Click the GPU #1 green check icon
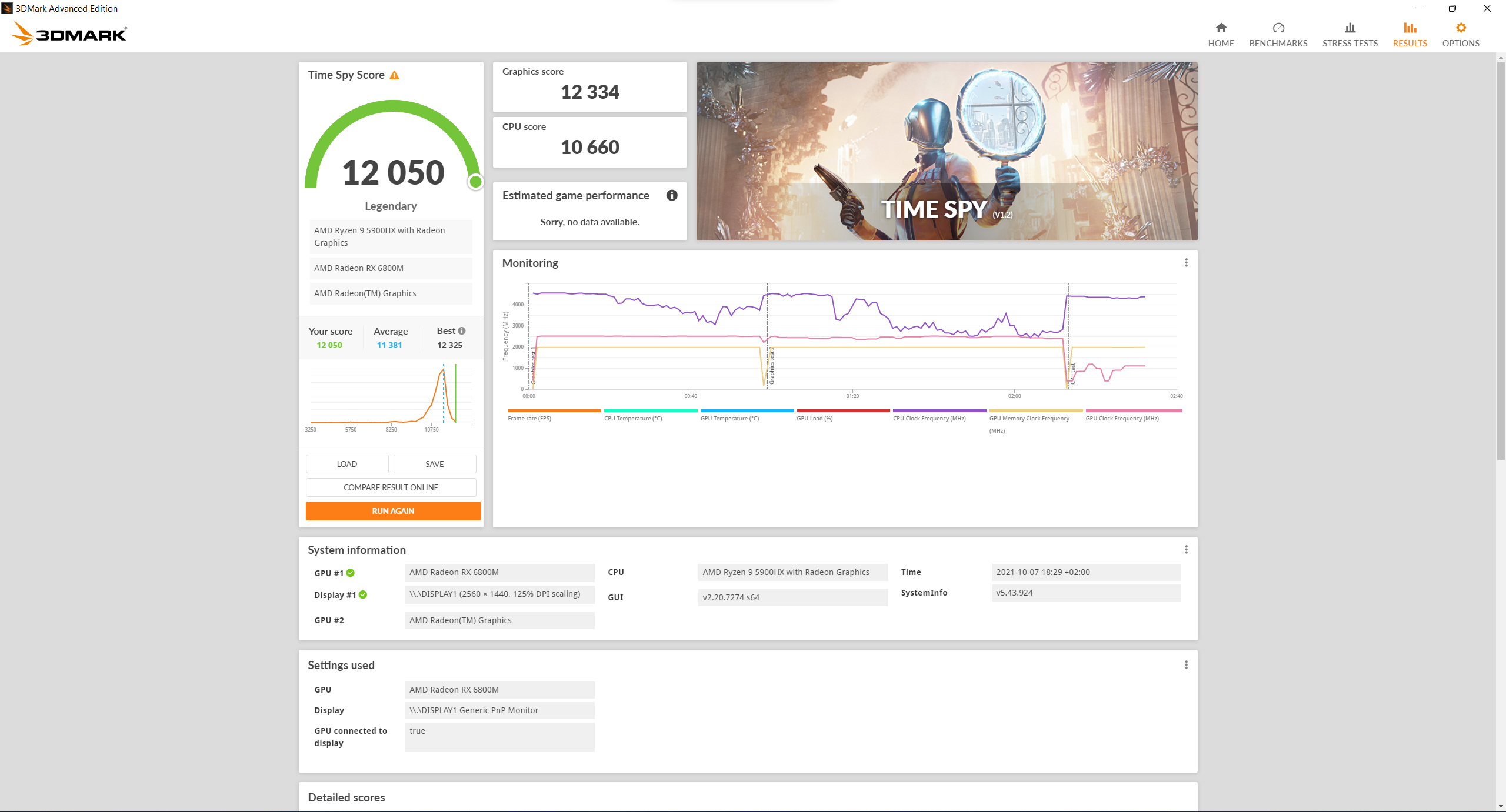Viewport: 1506px width, 812px height. (351, 573)
